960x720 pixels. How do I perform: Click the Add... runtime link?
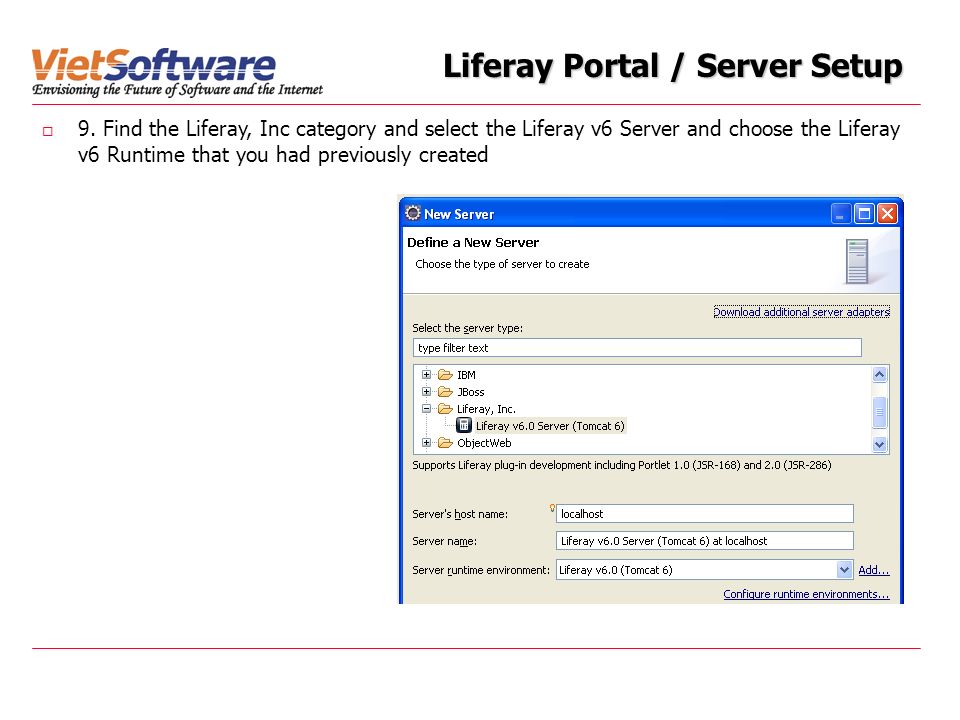tap(874, 571)
